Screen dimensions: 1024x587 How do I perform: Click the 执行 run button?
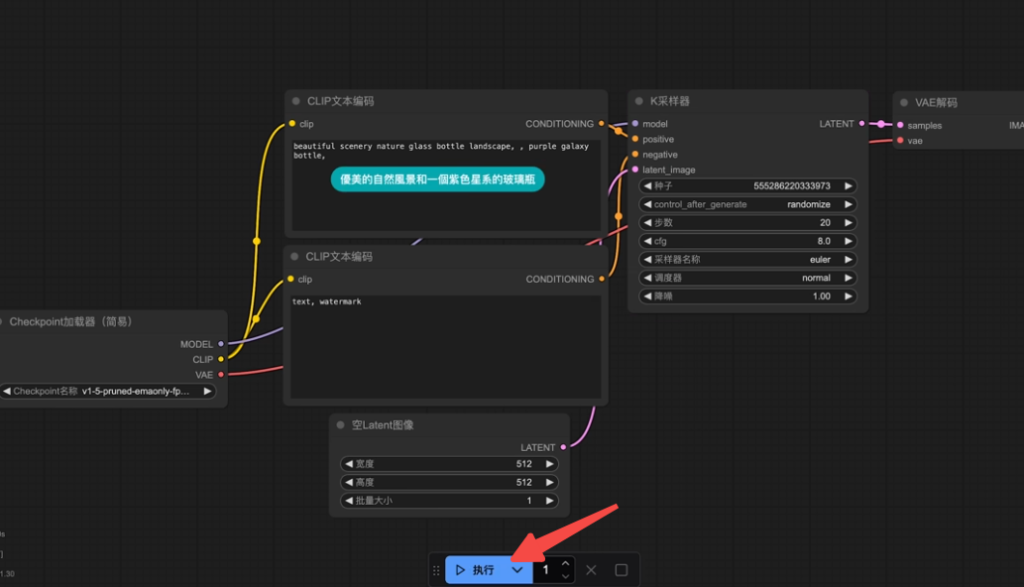475,570
